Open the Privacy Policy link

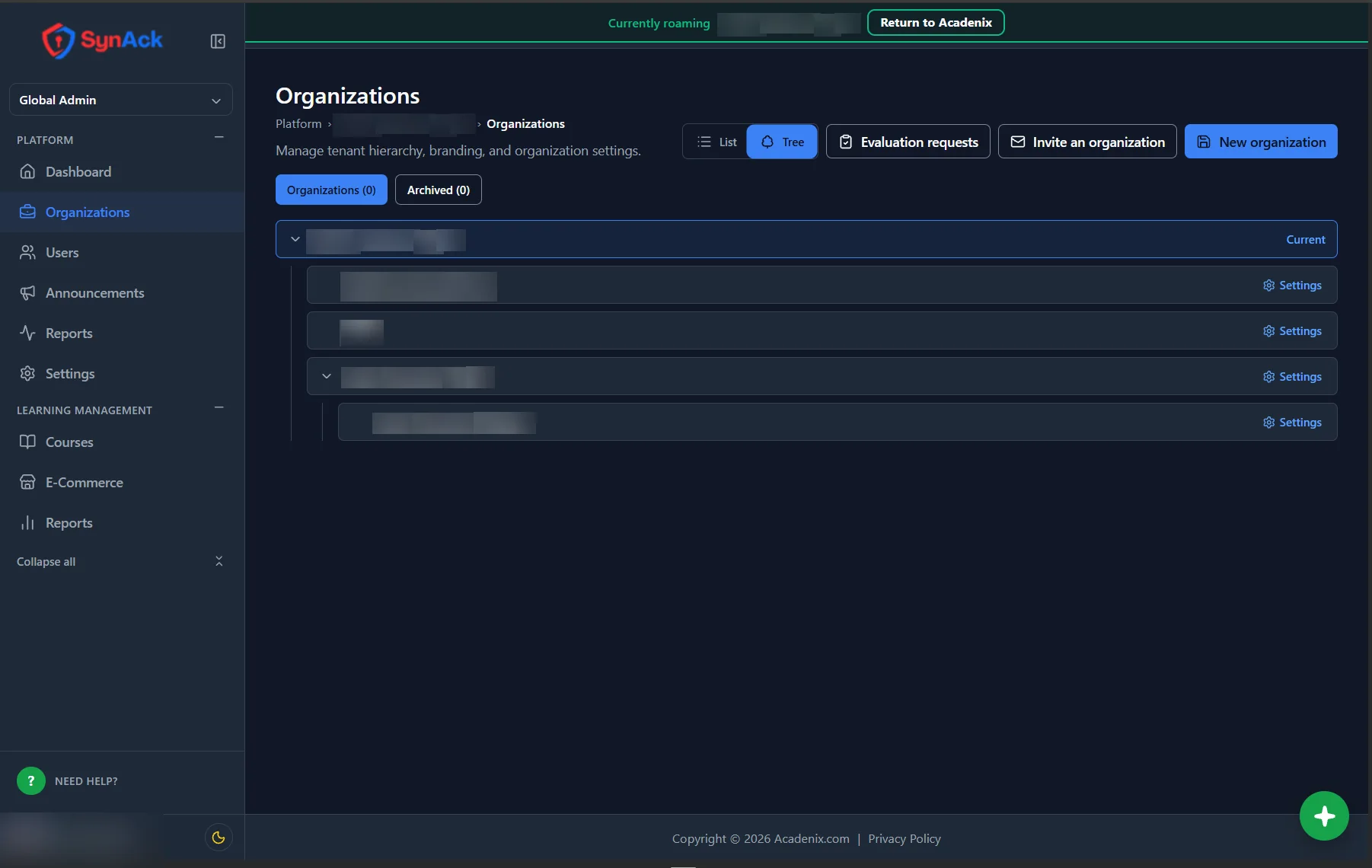905,839
